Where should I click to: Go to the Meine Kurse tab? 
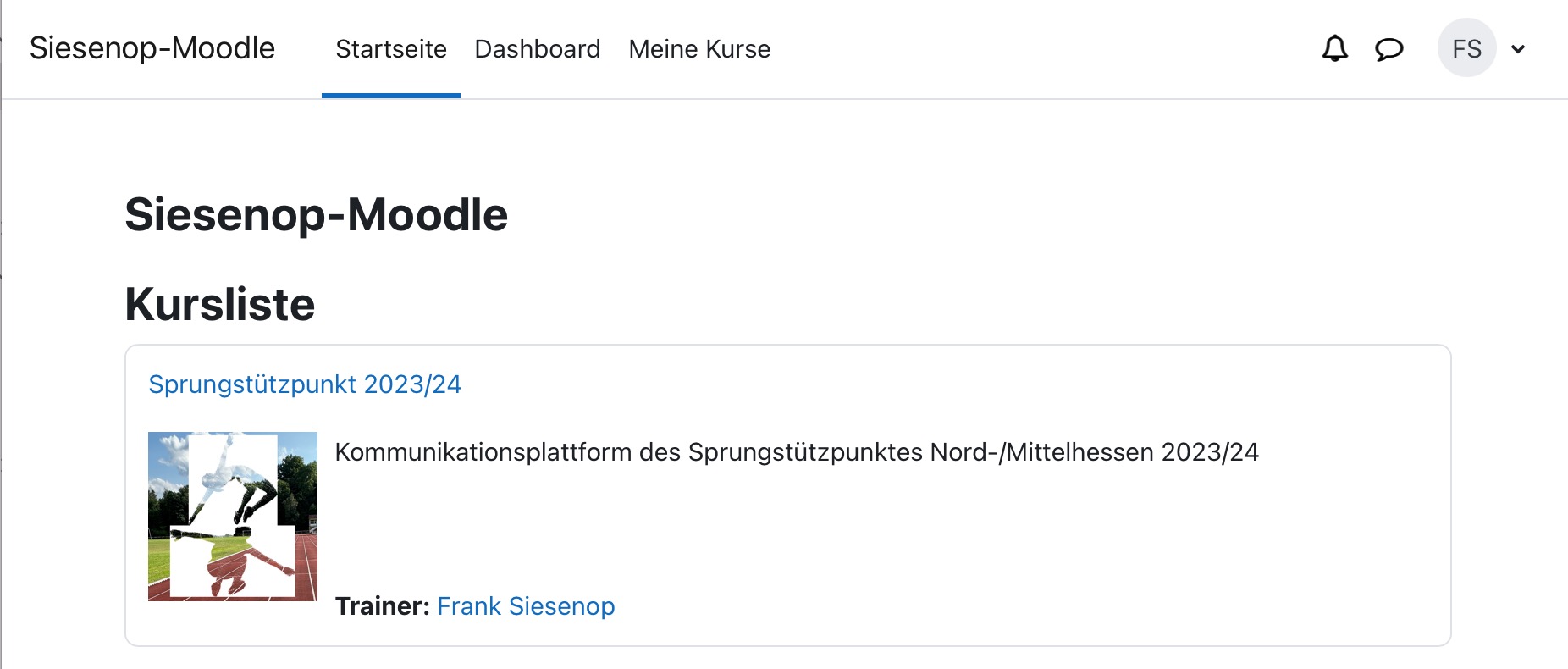(x=699, y=49)
